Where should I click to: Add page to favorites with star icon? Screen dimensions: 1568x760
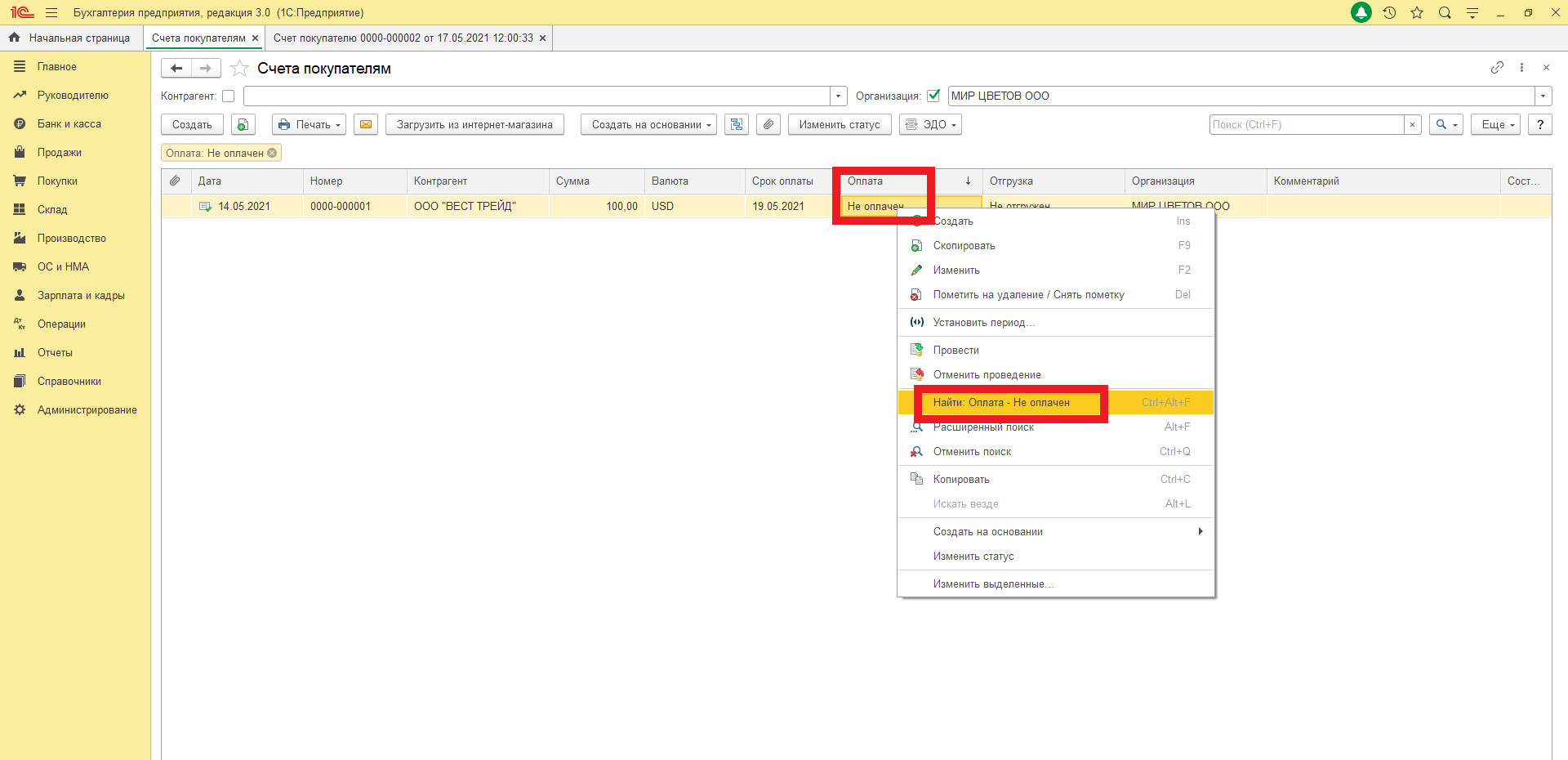[x=239, y=69]
